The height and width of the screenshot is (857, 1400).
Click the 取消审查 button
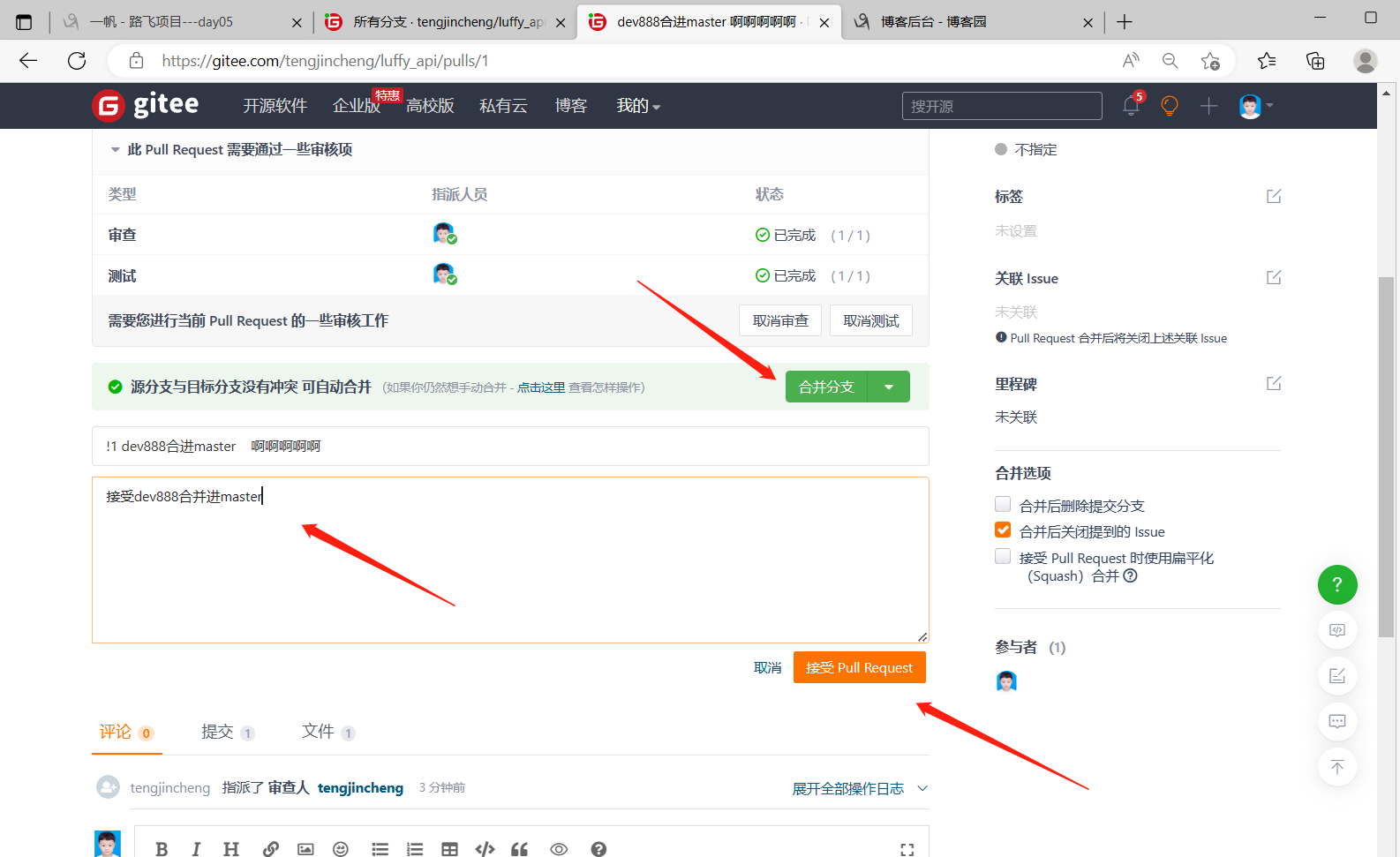(x=780, y=320)
